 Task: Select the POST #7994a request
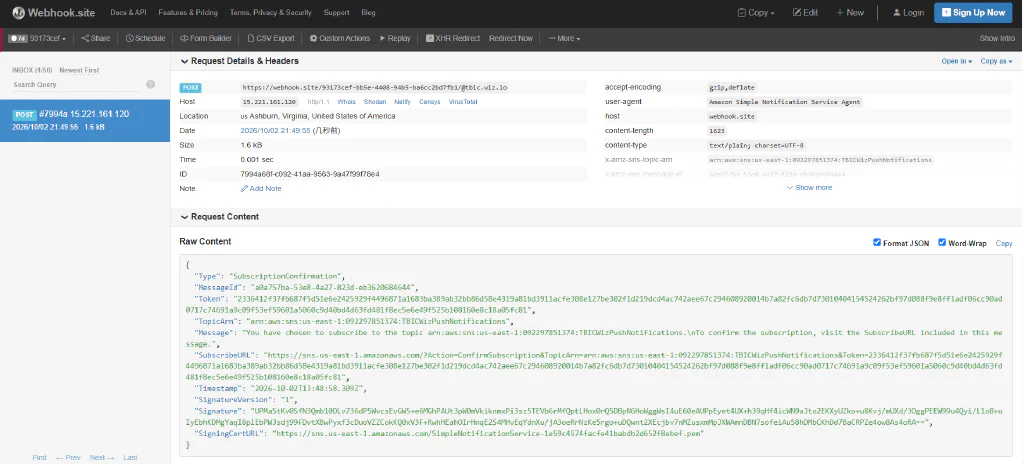tap(85, 120)
